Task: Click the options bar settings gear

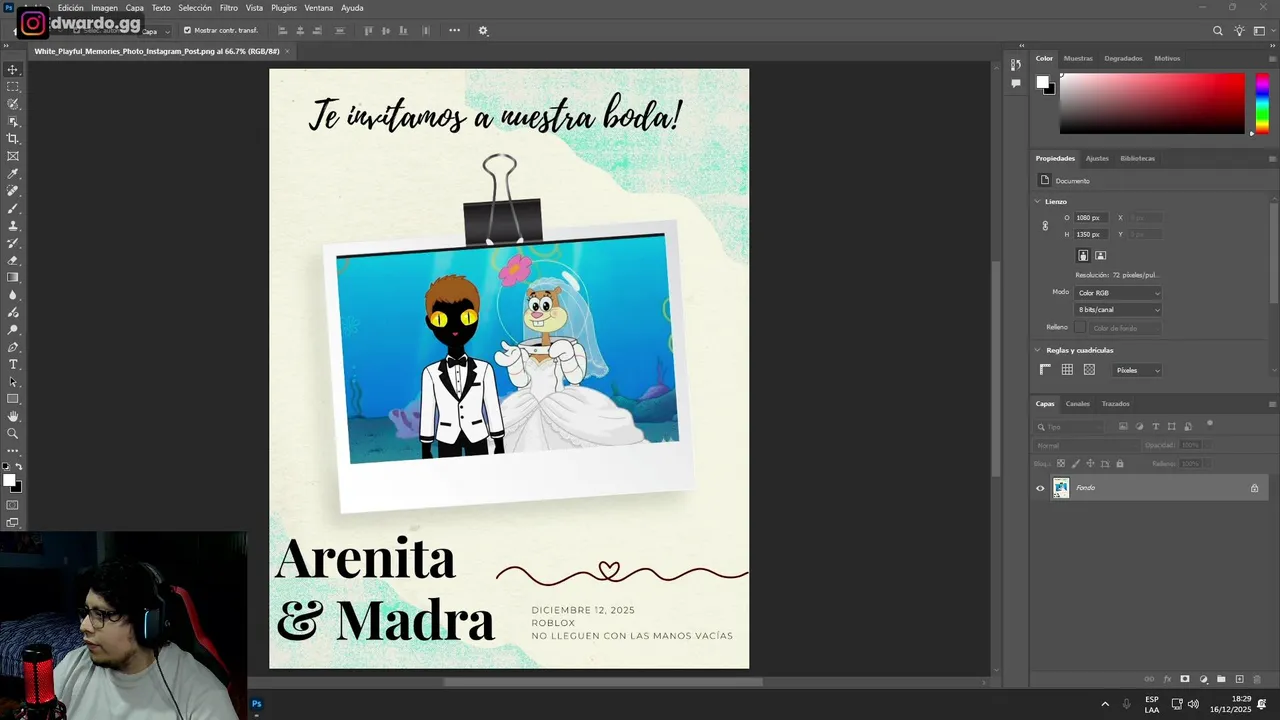Action: [483, 31]
